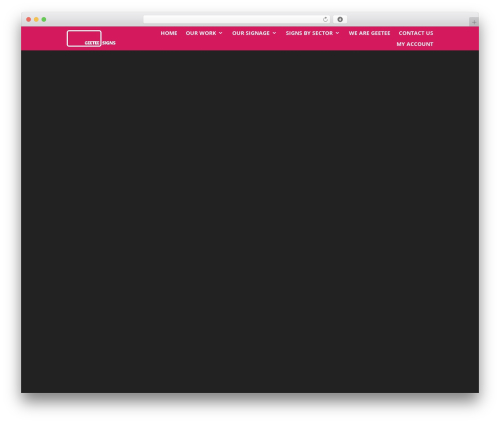This screenshot has height=423, width=500.
Task: Click the dark page content area
Action: click(x=250, y=221)
